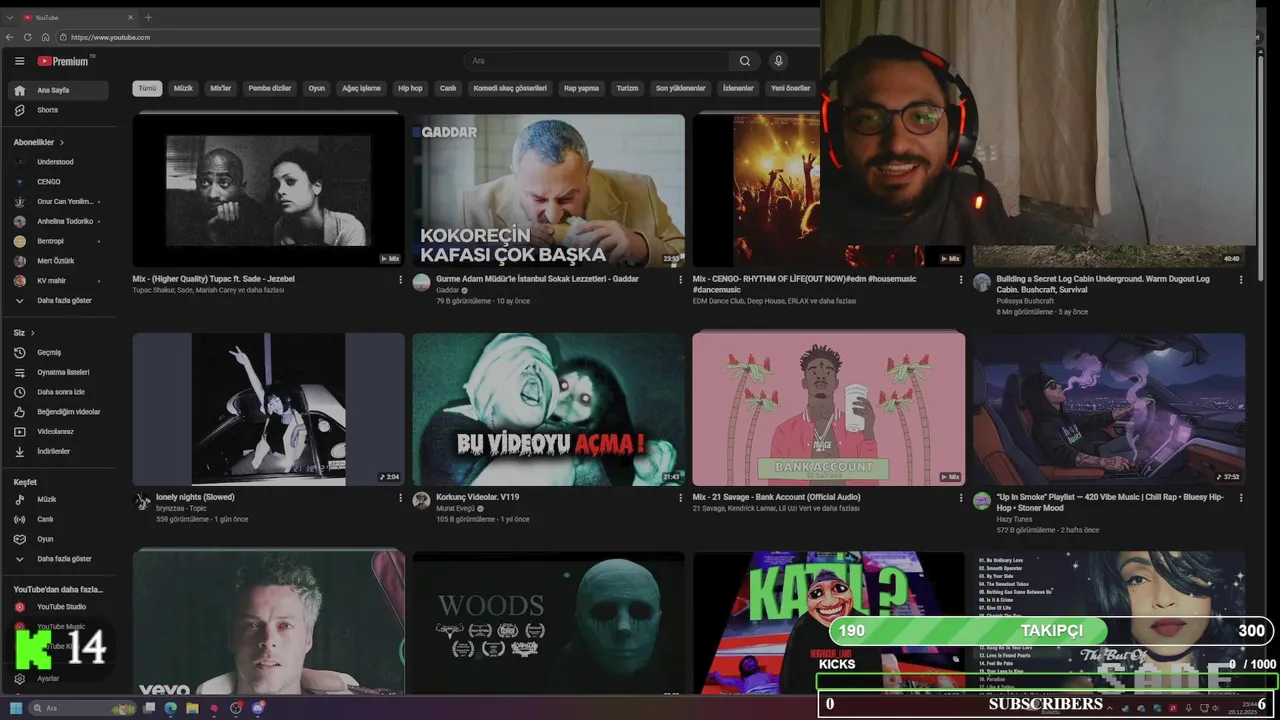Open Korkunç Videolar. V119 title

point(477,497)
